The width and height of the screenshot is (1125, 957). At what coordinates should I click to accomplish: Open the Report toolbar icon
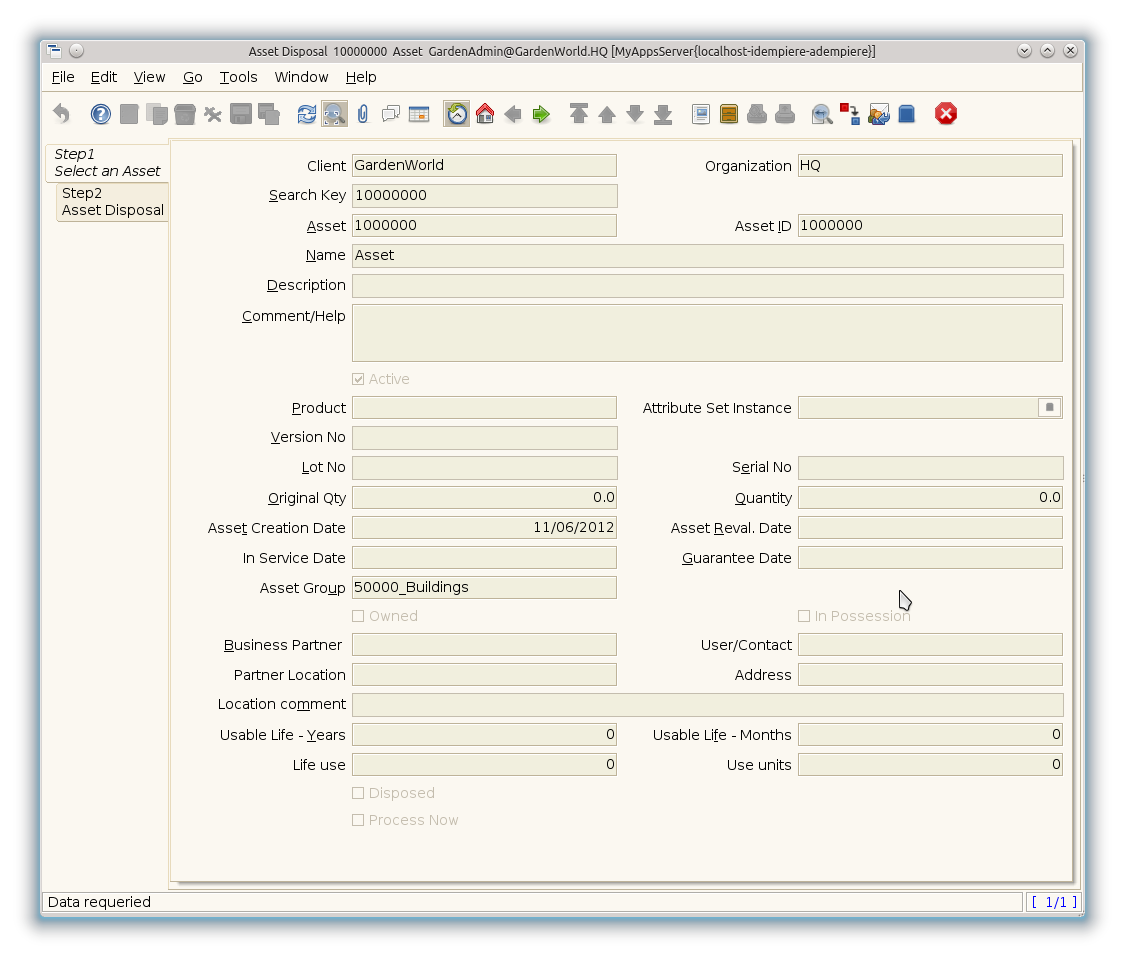coord(699,113)
